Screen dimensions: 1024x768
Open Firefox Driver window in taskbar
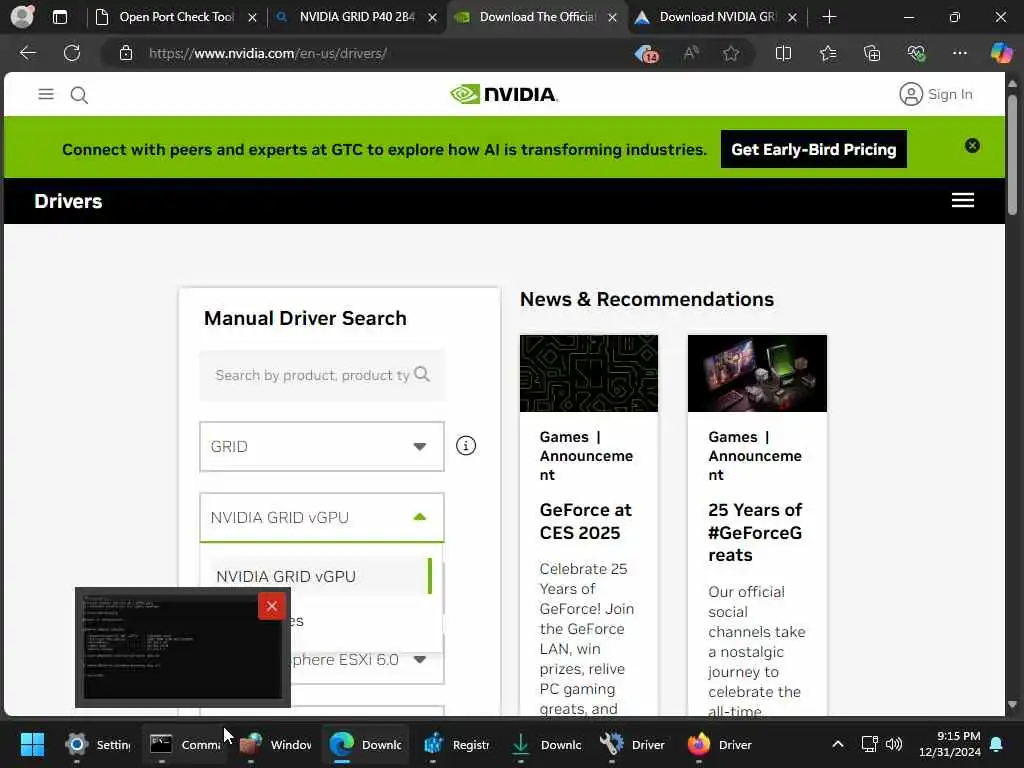720,744
